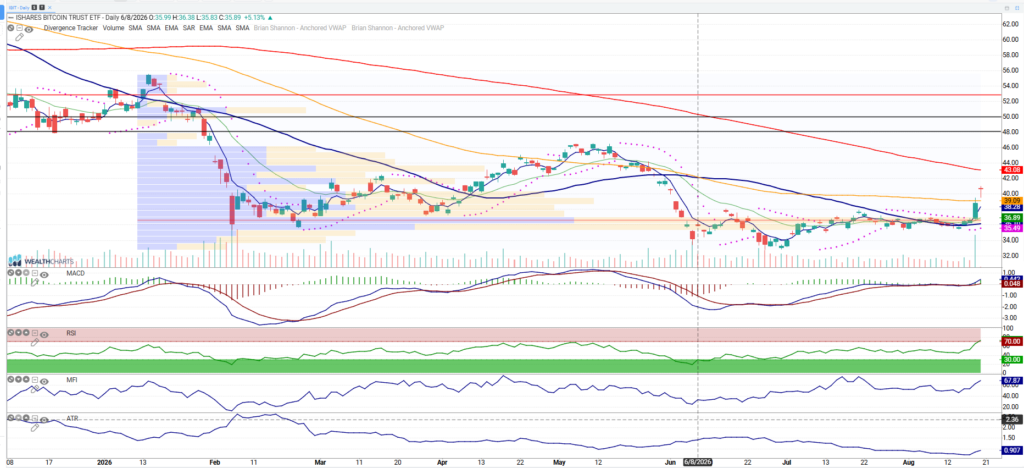
Task: Collapse the MACD panel
Action: coord(35,273)
